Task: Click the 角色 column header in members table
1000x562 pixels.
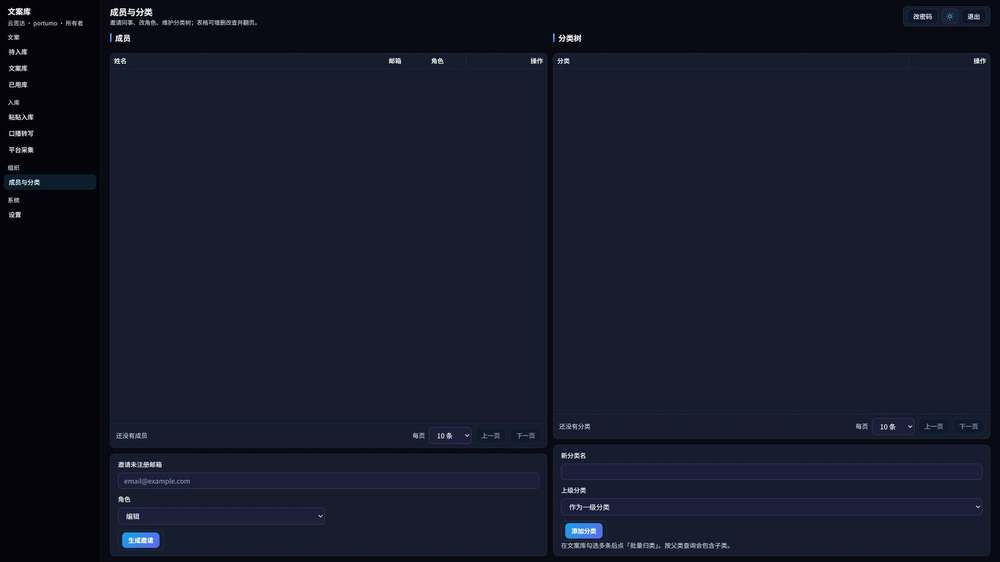Action: tap(437, 61)
